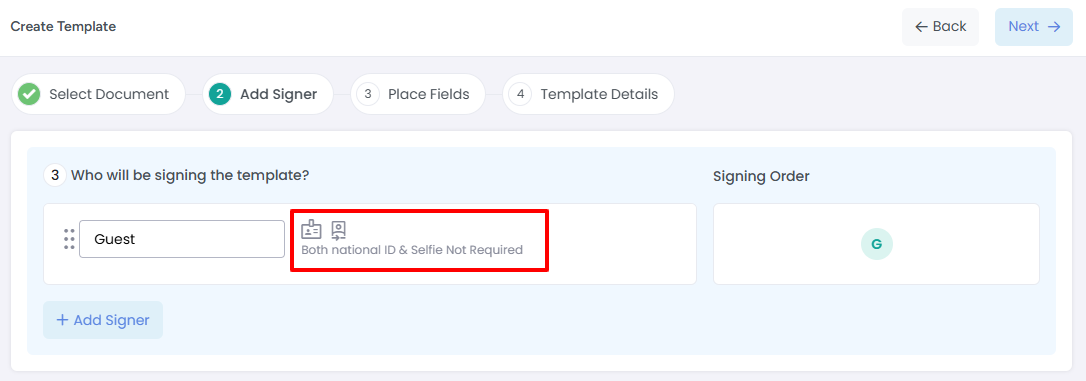Click the Back button

pyautogui.click(x=940, y=27)
